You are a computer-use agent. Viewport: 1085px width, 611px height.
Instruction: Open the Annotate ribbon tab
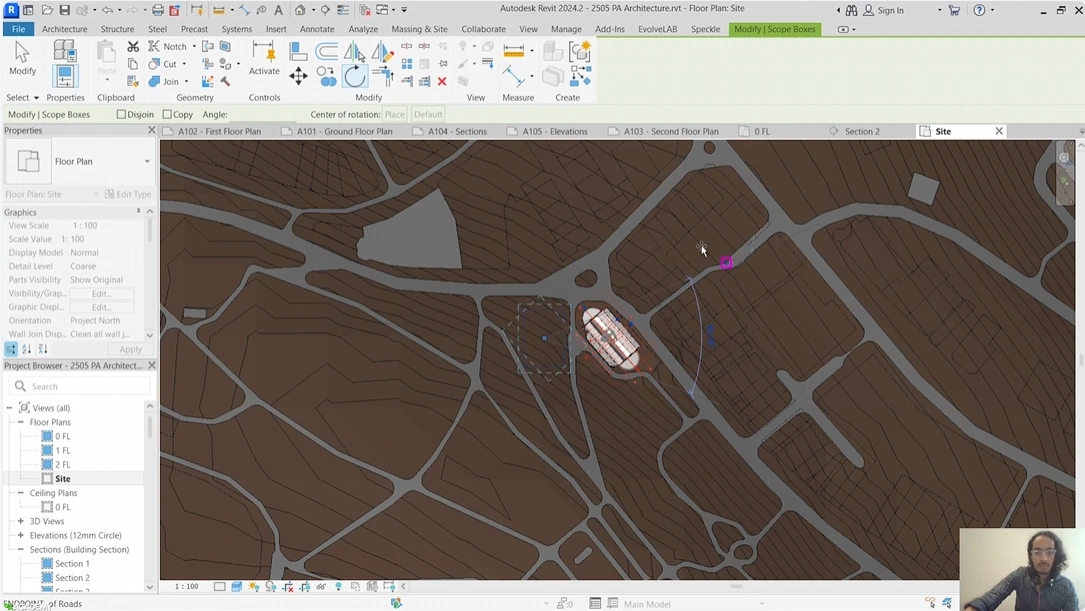click(x=317, y=29)
